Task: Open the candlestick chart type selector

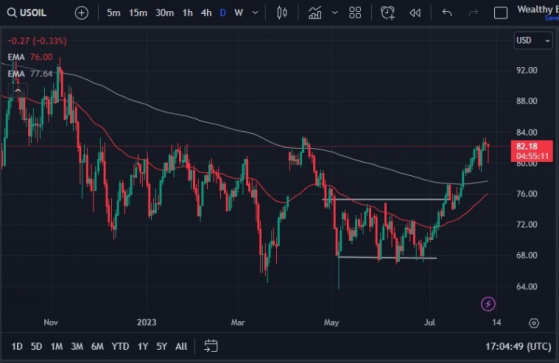Action: coord(282,13)
